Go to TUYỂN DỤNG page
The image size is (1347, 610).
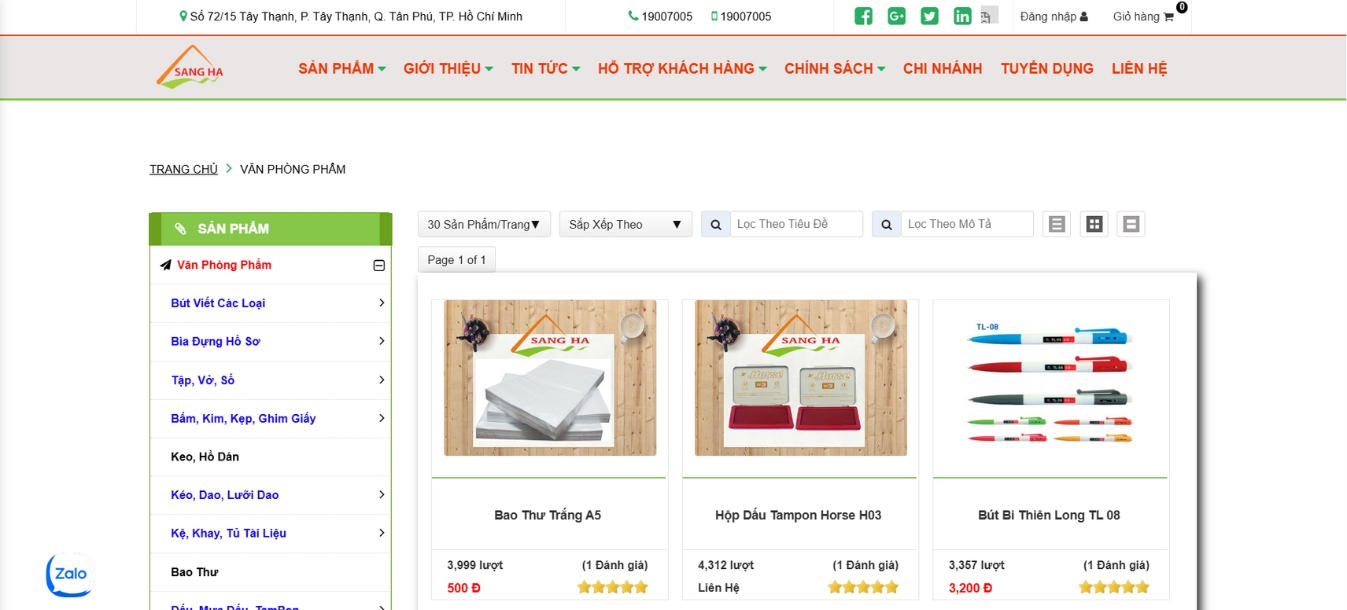click(x=1047, y=68)
